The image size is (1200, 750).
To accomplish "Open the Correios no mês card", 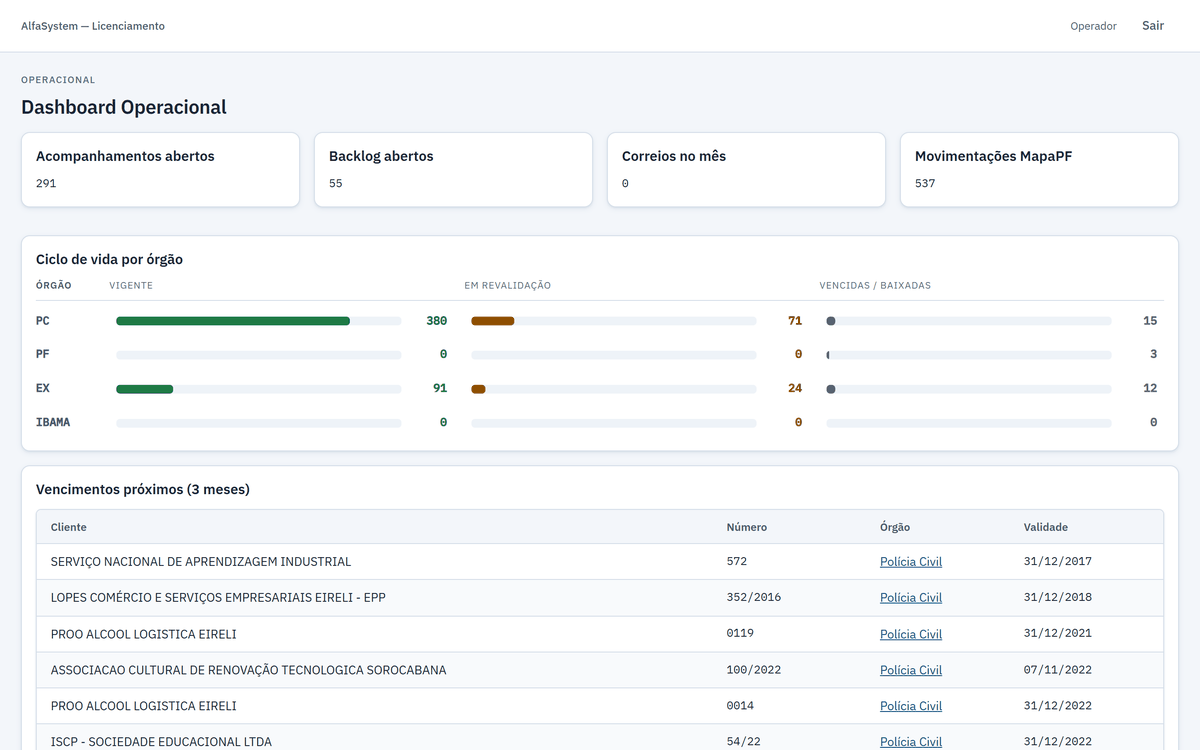I will [x=746, y=170].
